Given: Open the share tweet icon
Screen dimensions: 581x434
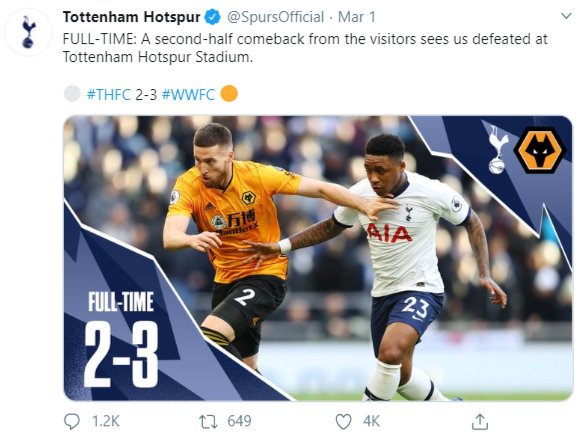Looking at the screenshot, I should (x=480, y=421).
